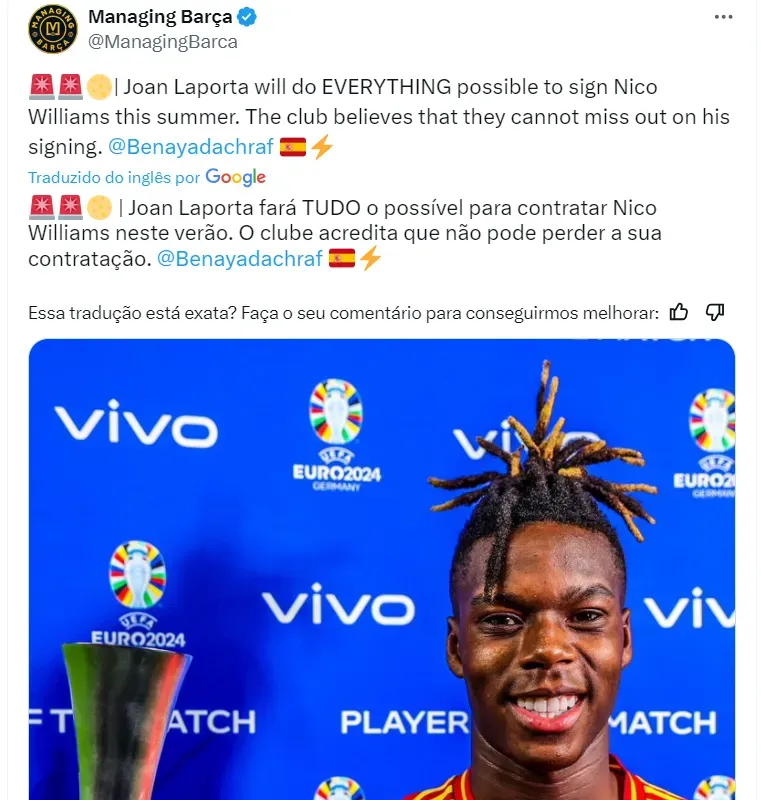
Task: Open the three-dot more options menu
Action: (723, 17)
